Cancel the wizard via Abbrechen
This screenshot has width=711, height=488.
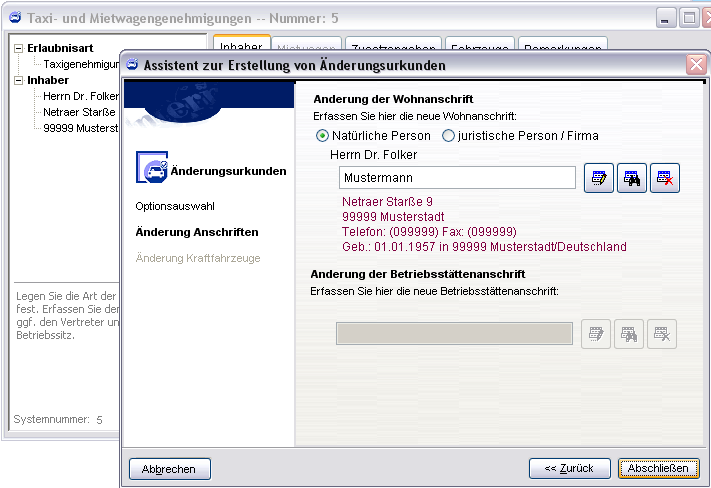click(x=169, y=468)
